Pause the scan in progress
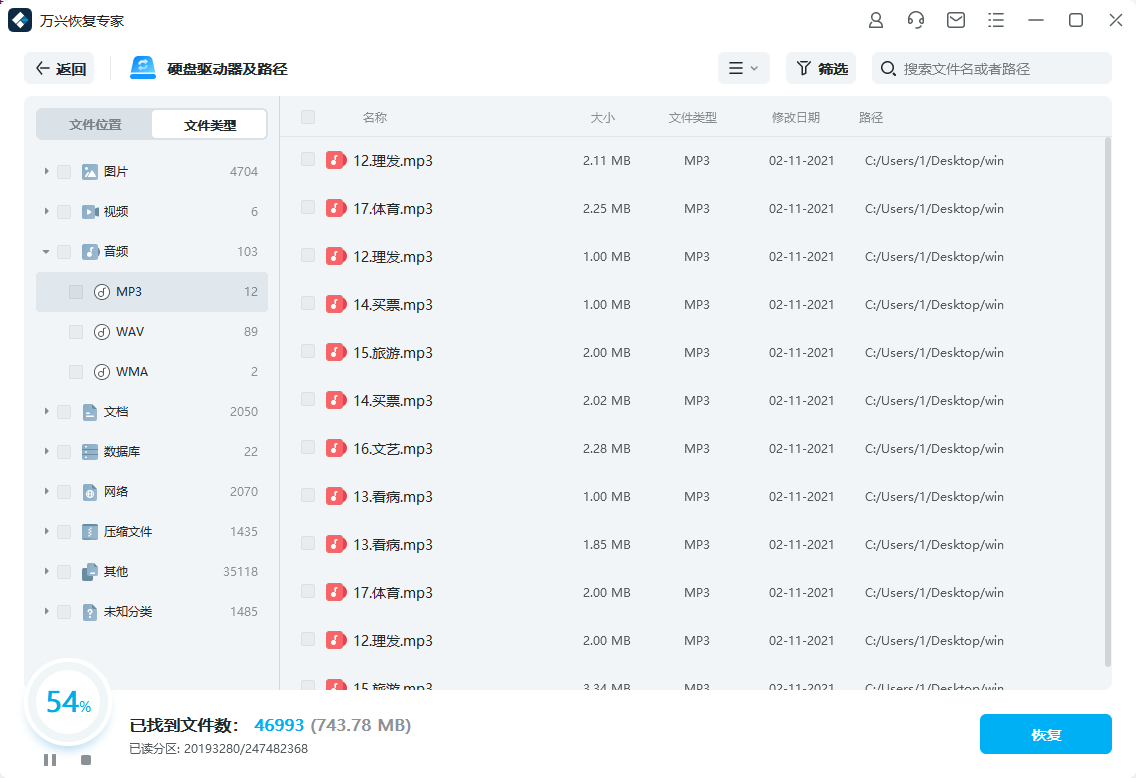The width and height of the screenshot is (1136, 778). point(50,760)
